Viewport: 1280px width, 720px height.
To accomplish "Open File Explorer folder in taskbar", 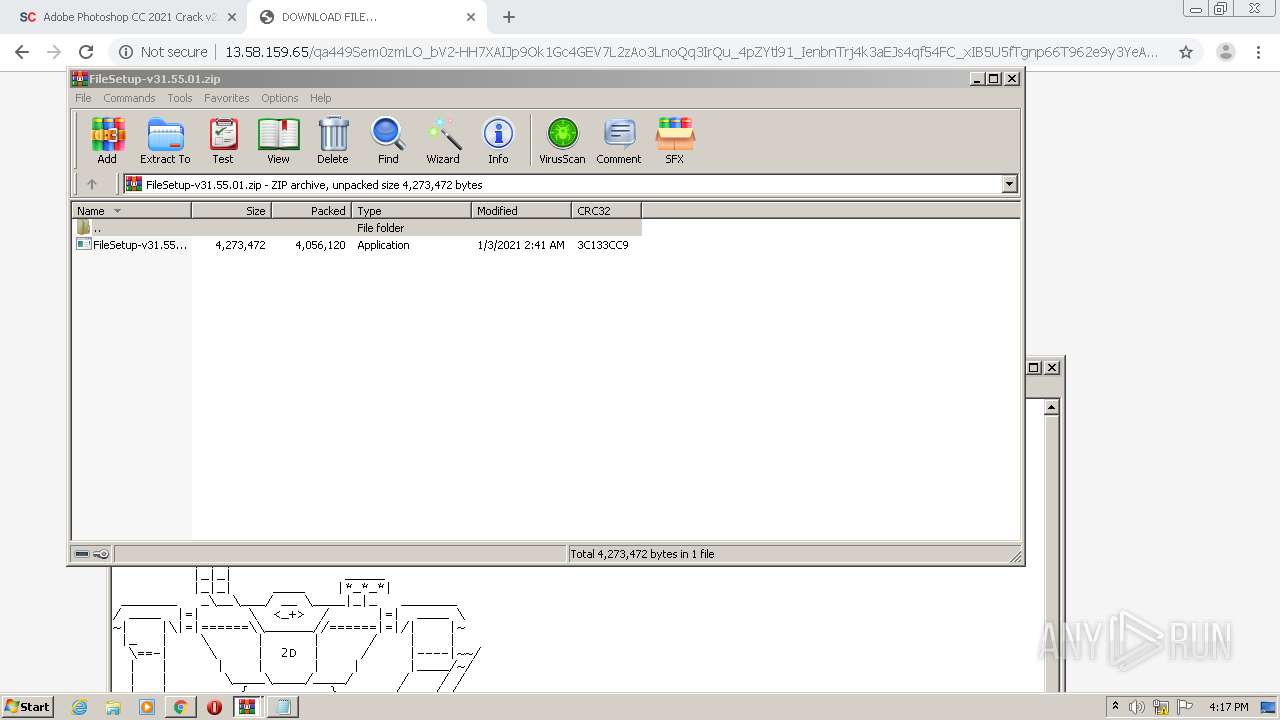I will [x=113, y=707].
